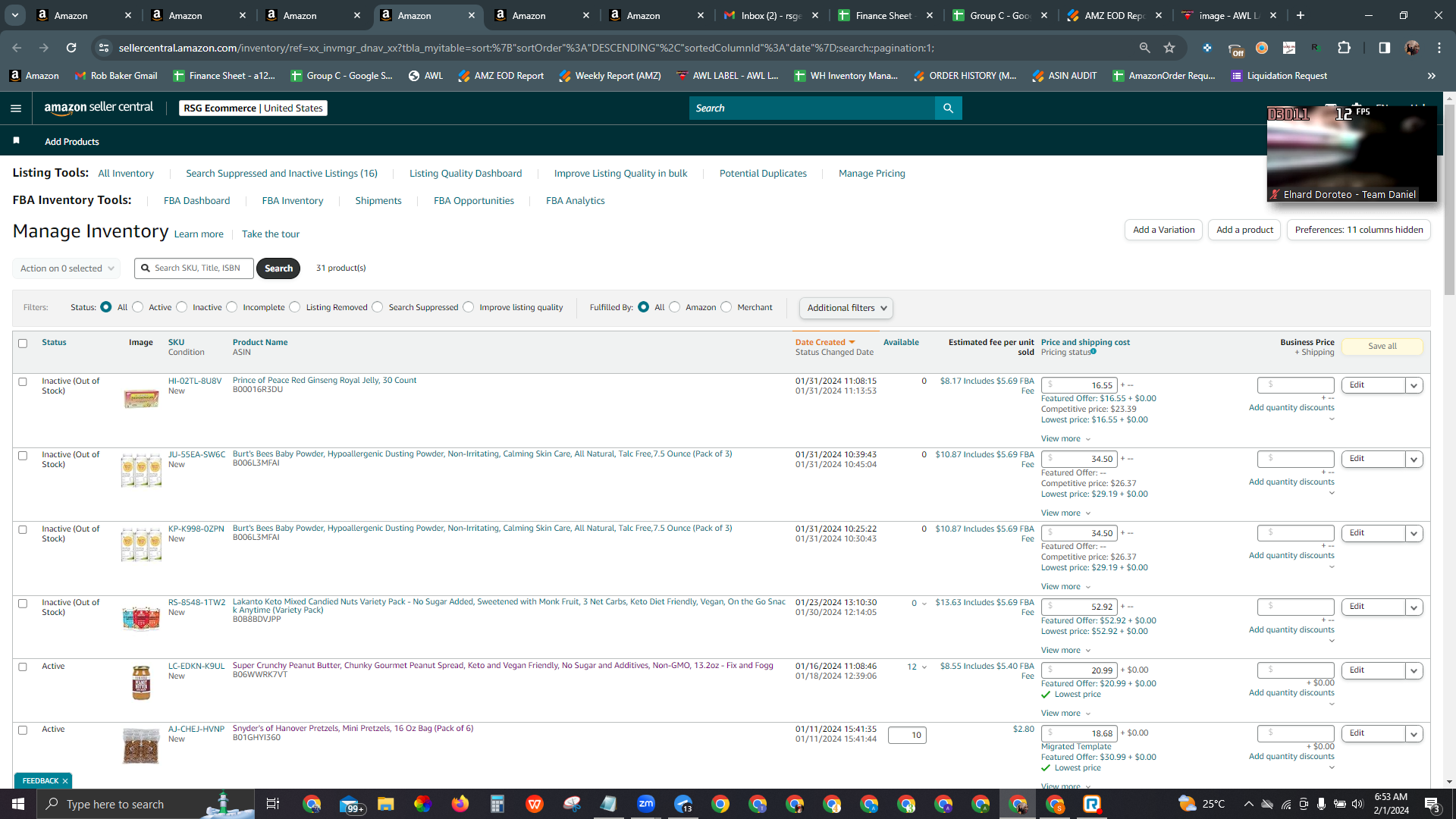Open the browser tab search dropdown
The width and height of the screenshot is (1456, 819).
15,15
